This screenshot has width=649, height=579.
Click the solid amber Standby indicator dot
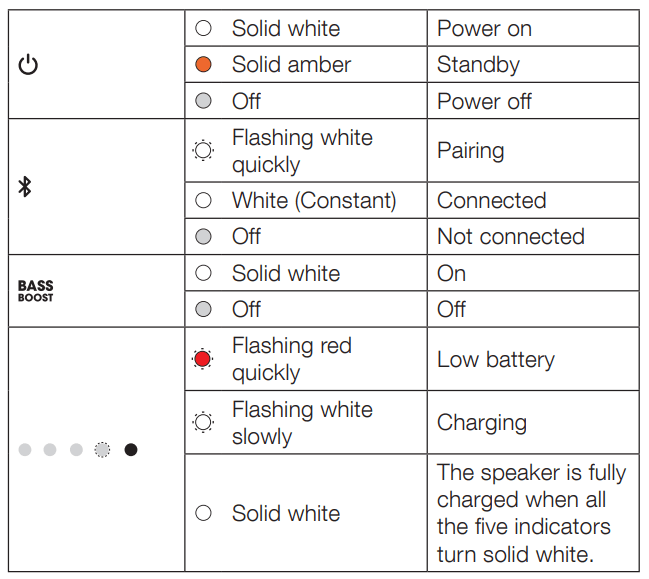pos(204,66)
